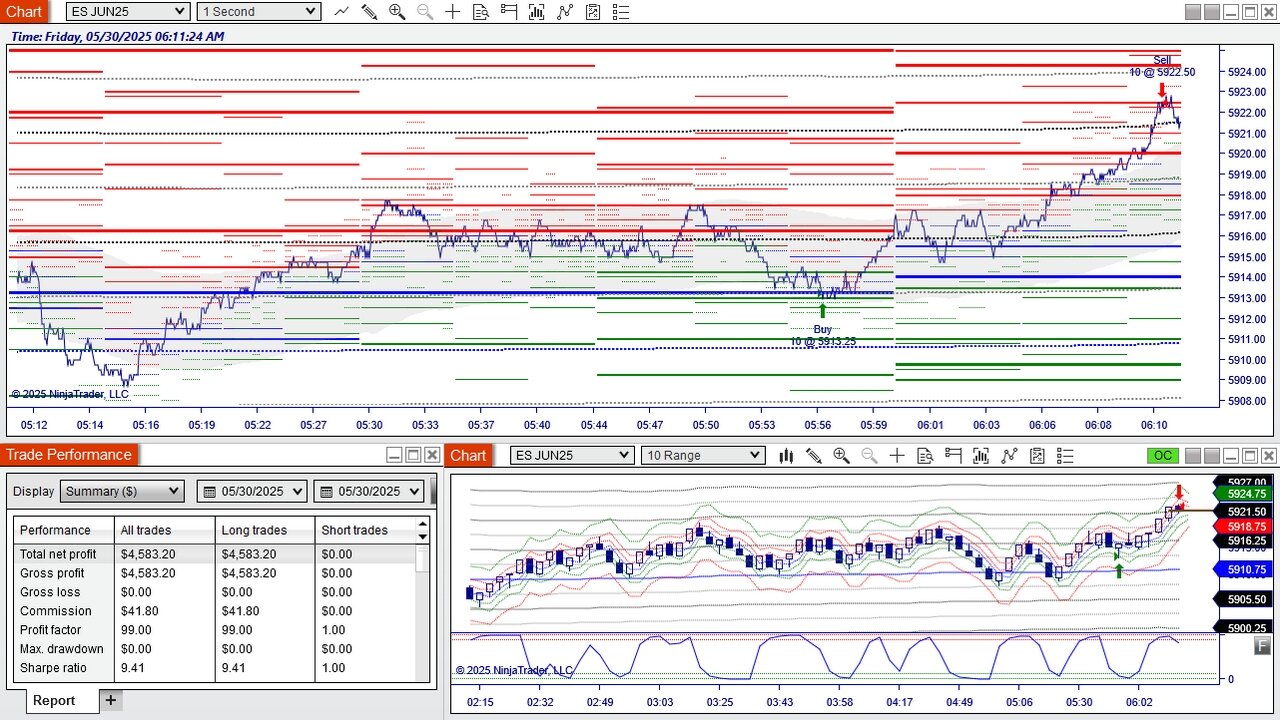
Task: Click the Sell 10 @ 5922.50 arrow marker
Action: [1161, 89]
